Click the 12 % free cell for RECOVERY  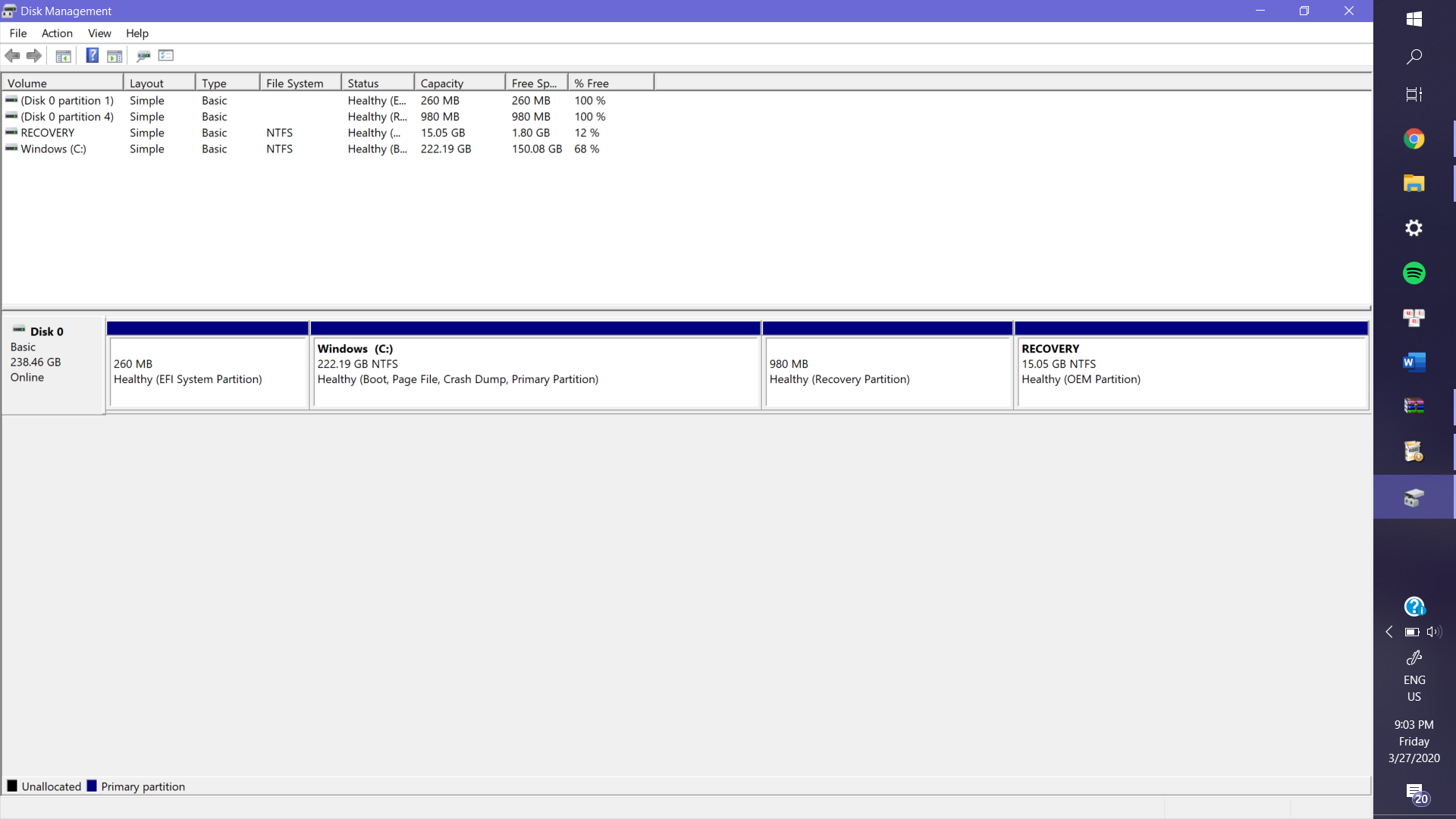coord(587,133)
